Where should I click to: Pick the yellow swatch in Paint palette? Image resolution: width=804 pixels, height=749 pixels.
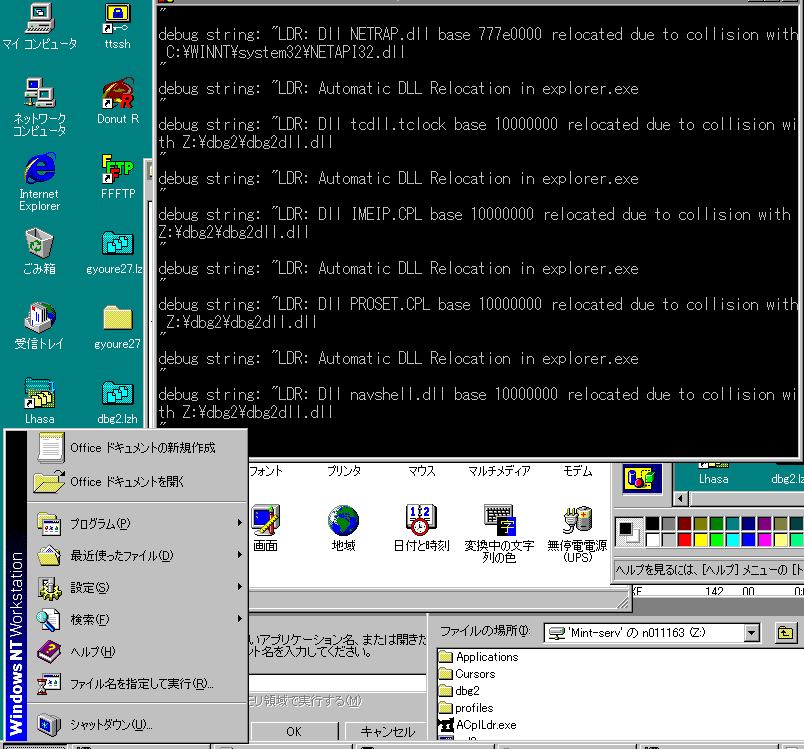pos(700,540)
